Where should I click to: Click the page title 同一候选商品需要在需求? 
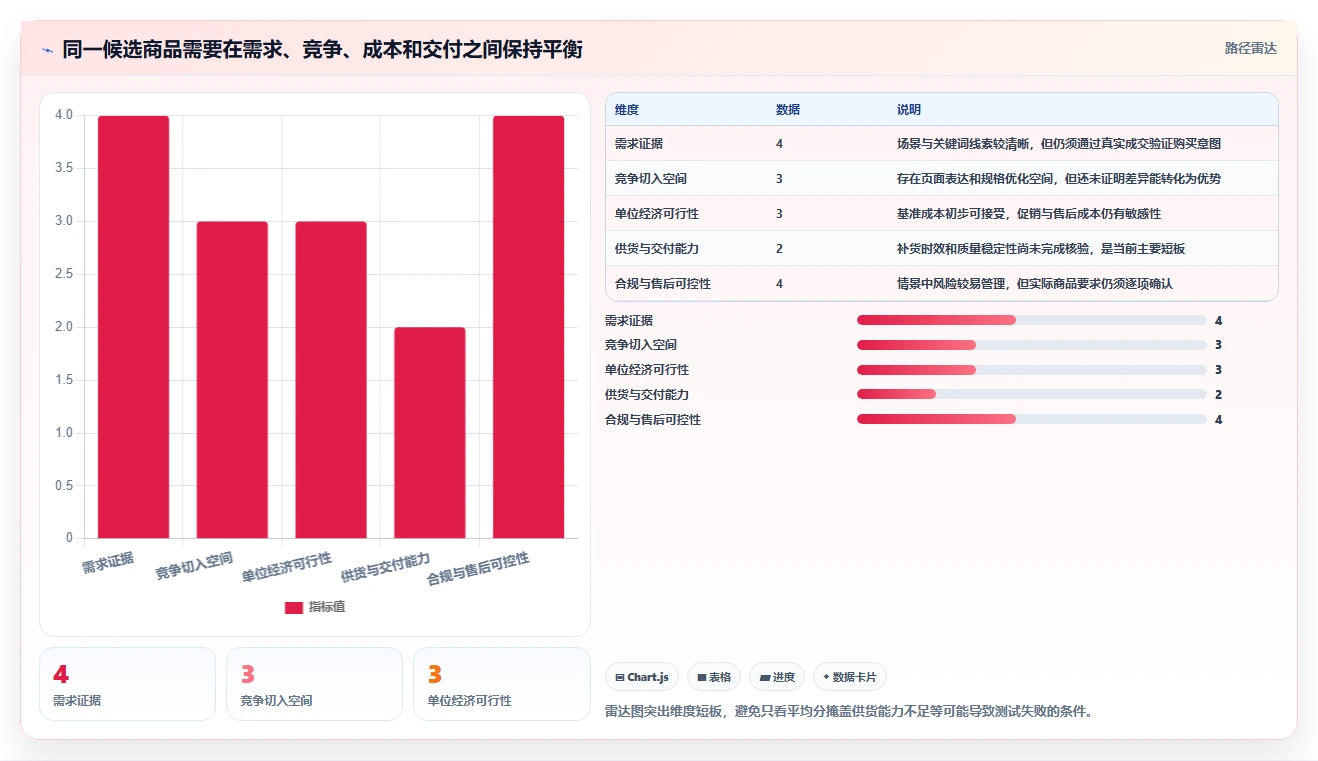(322, 50)
